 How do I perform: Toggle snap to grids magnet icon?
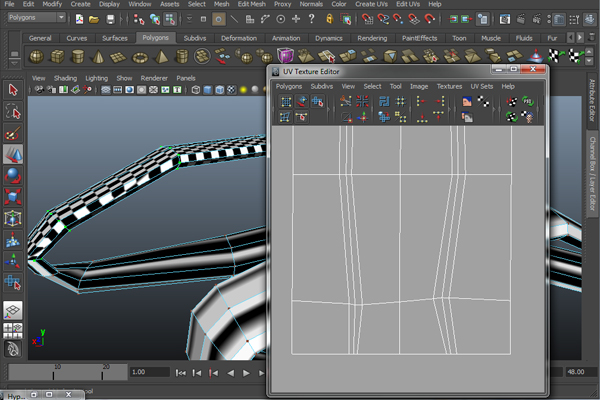click(x=367, y=18)
